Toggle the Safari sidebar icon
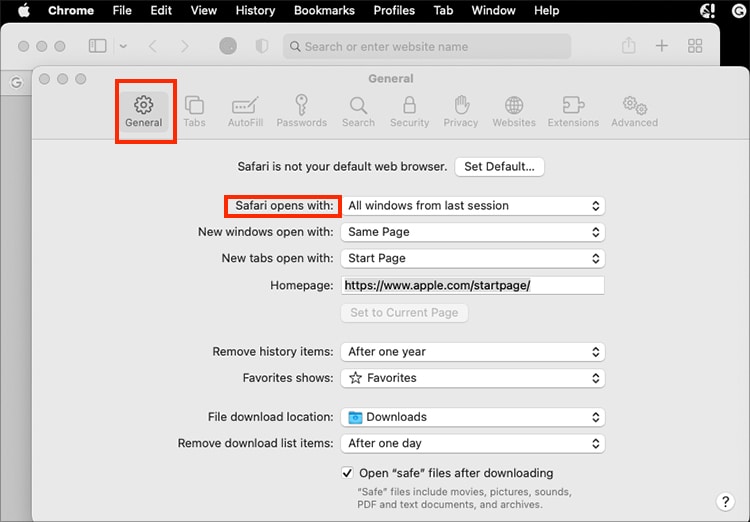Viewport: 750px width, 522px height. (98, 46)
